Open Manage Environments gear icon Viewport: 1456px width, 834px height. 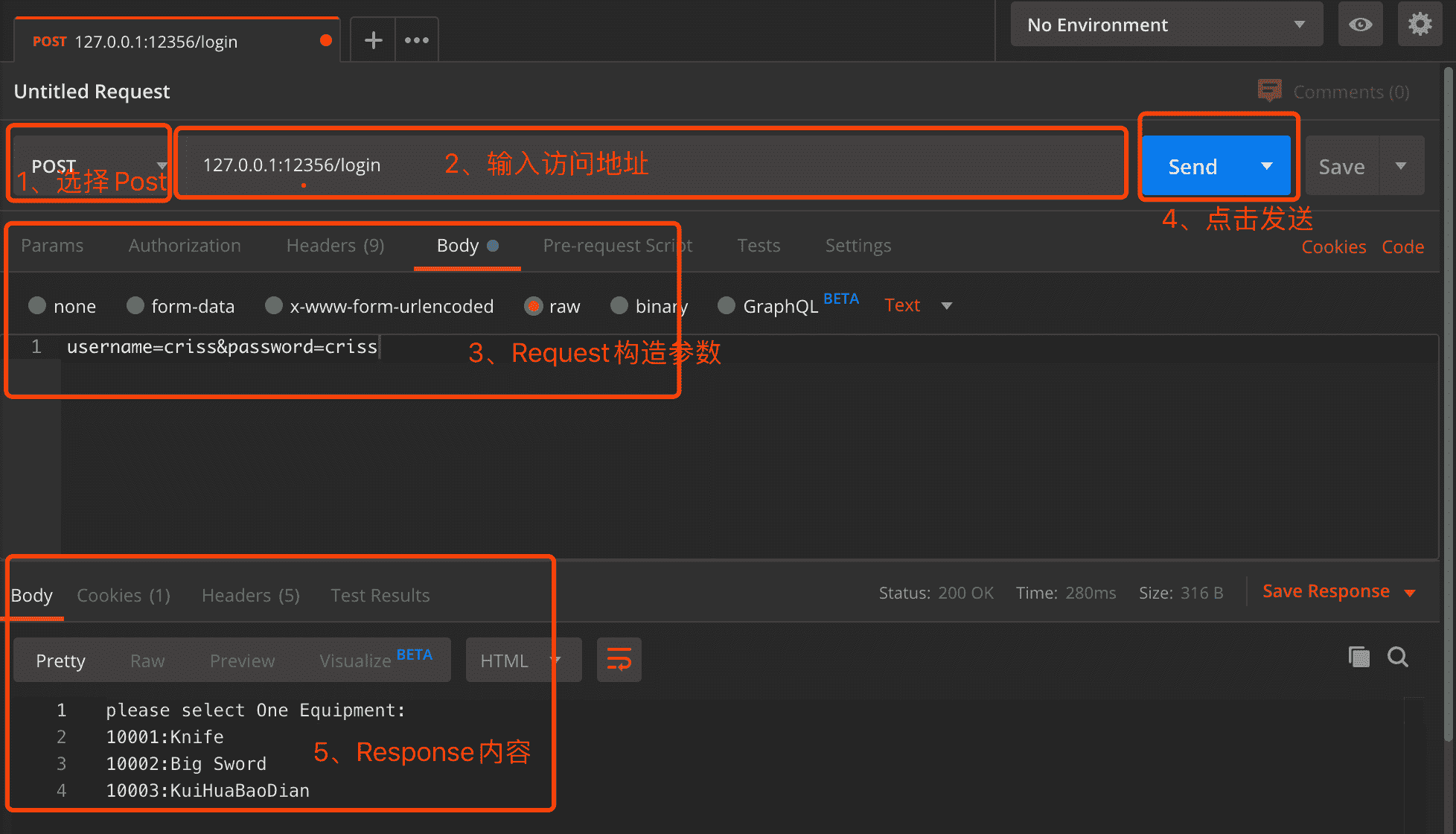pos(1420,25)
